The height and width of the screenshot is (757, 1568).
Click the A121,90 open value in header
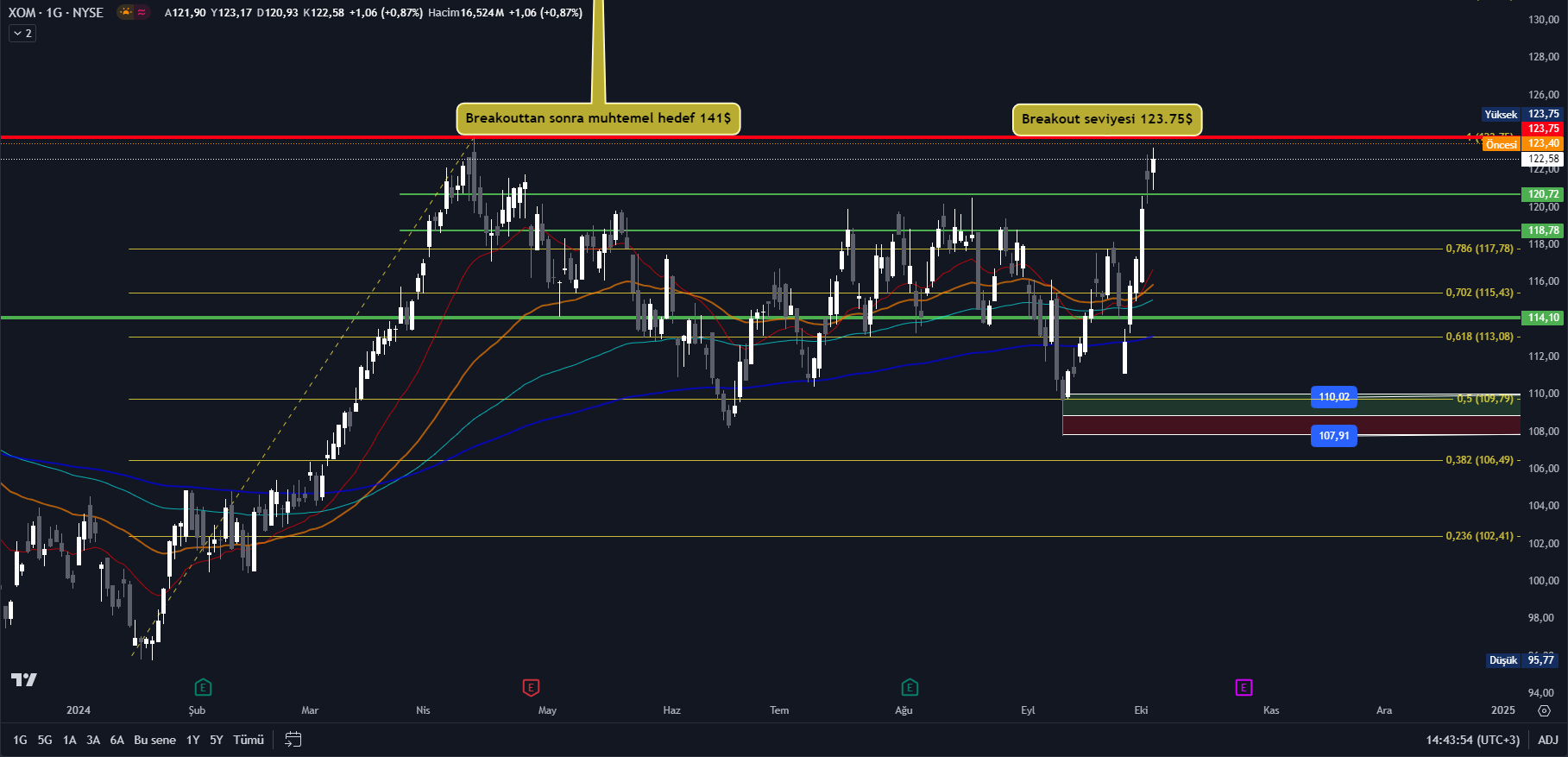click(x=186, y=13)
